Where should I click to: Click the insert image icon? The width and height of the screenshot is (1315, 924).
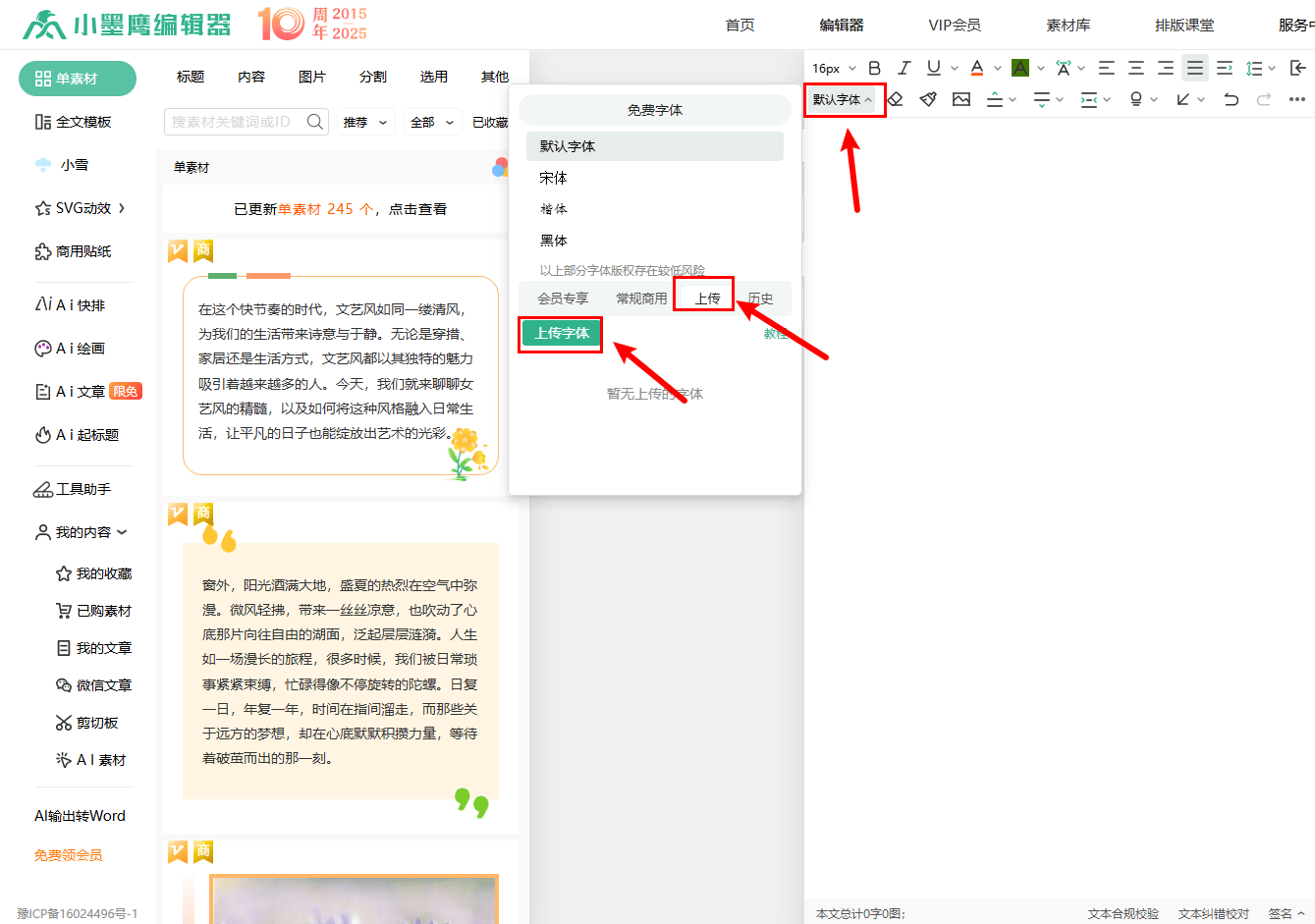(x=961, y=98)
